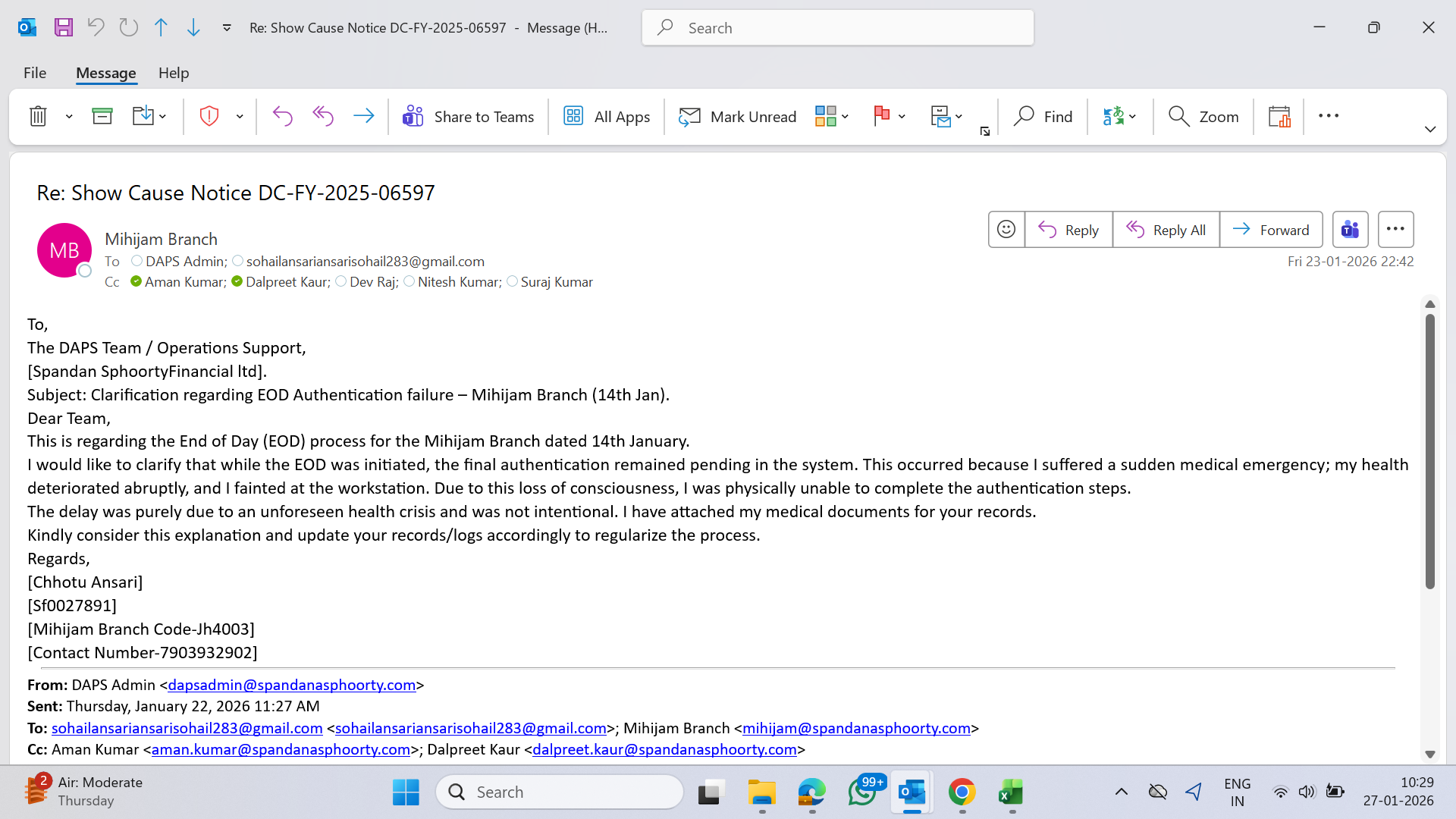
Task: Click the Archive icon in ribbon
Action: pyautogui.click(x=102, y=116)
